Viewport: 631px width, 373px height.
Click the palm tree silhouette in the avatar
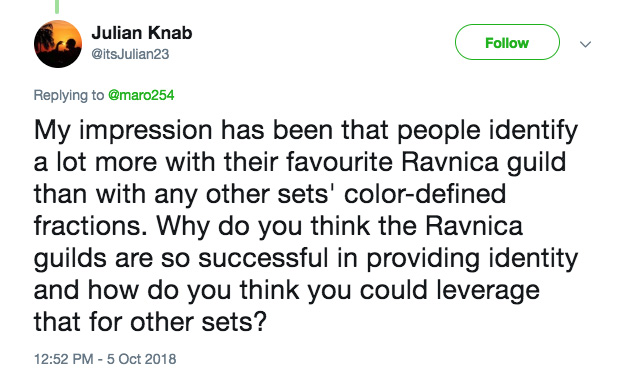coord(45,37)
